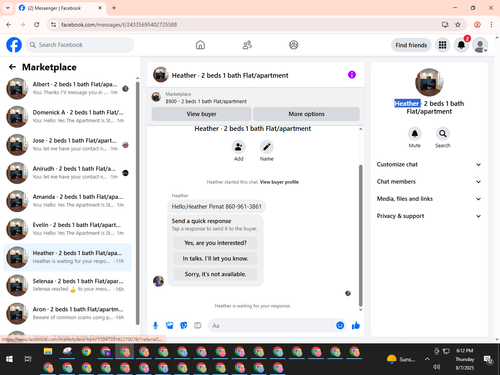Image resolution: width=500 pixels, height=375 pixels.
Task: Open the Home feed icon
Action: [200, 45]
